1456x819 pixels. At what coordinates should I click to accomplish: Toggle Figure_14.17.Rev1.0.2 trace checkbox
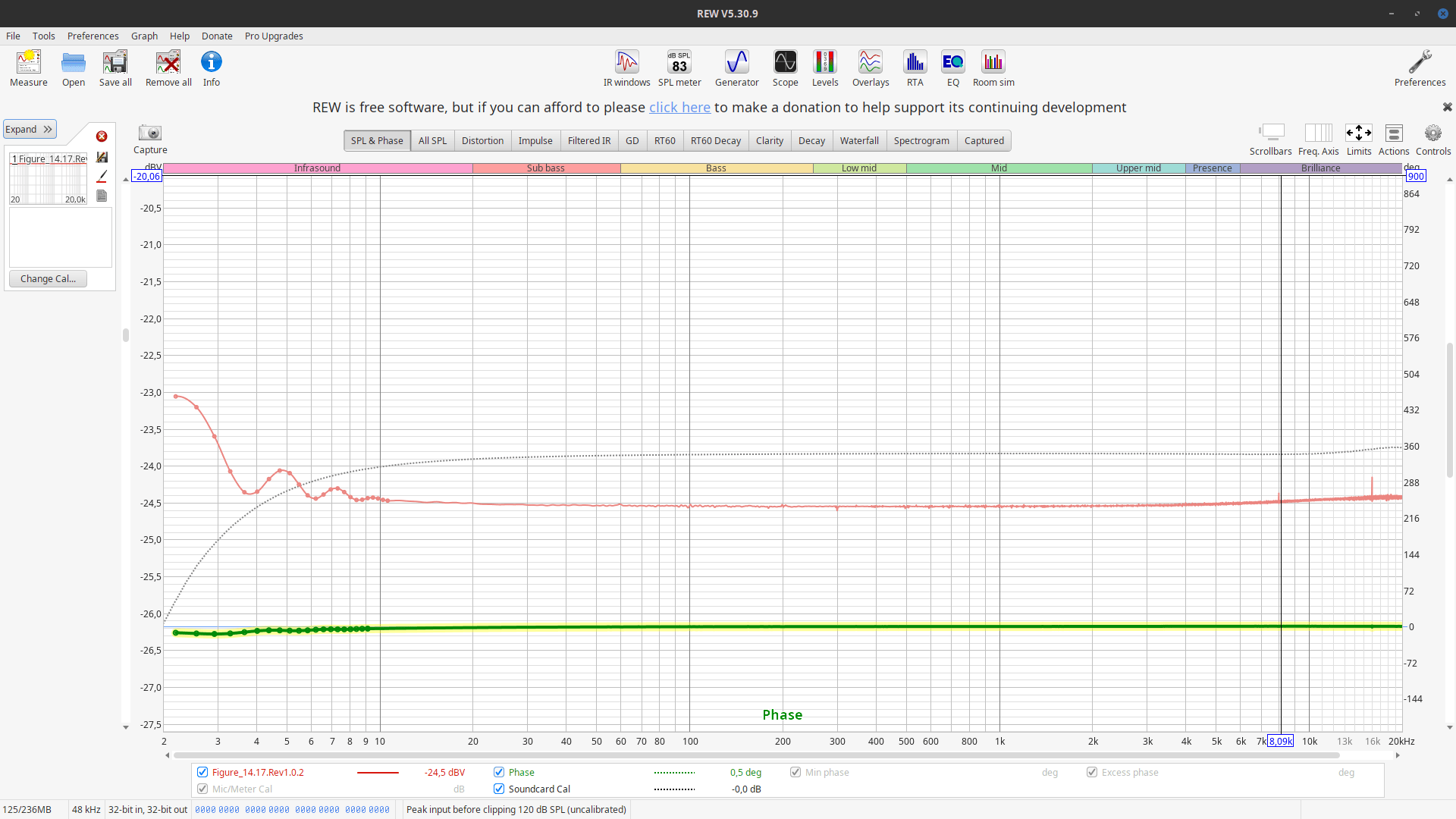[202, 772]
